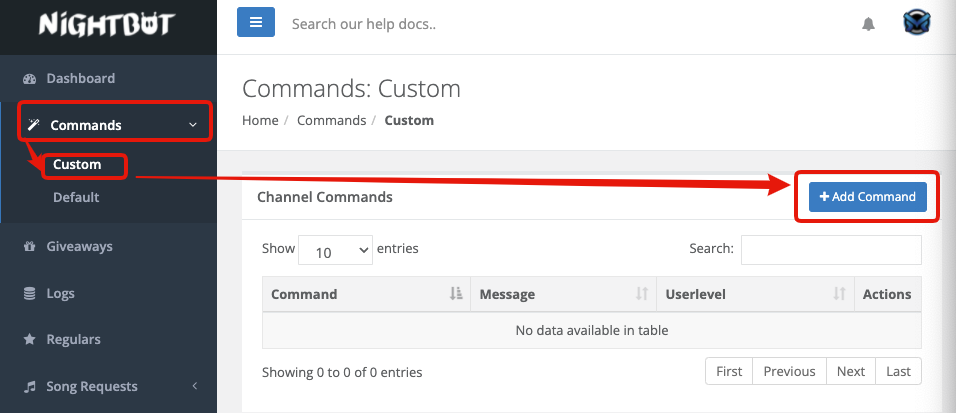
Task: Select Custom under Commands
Action: [77, 164]
